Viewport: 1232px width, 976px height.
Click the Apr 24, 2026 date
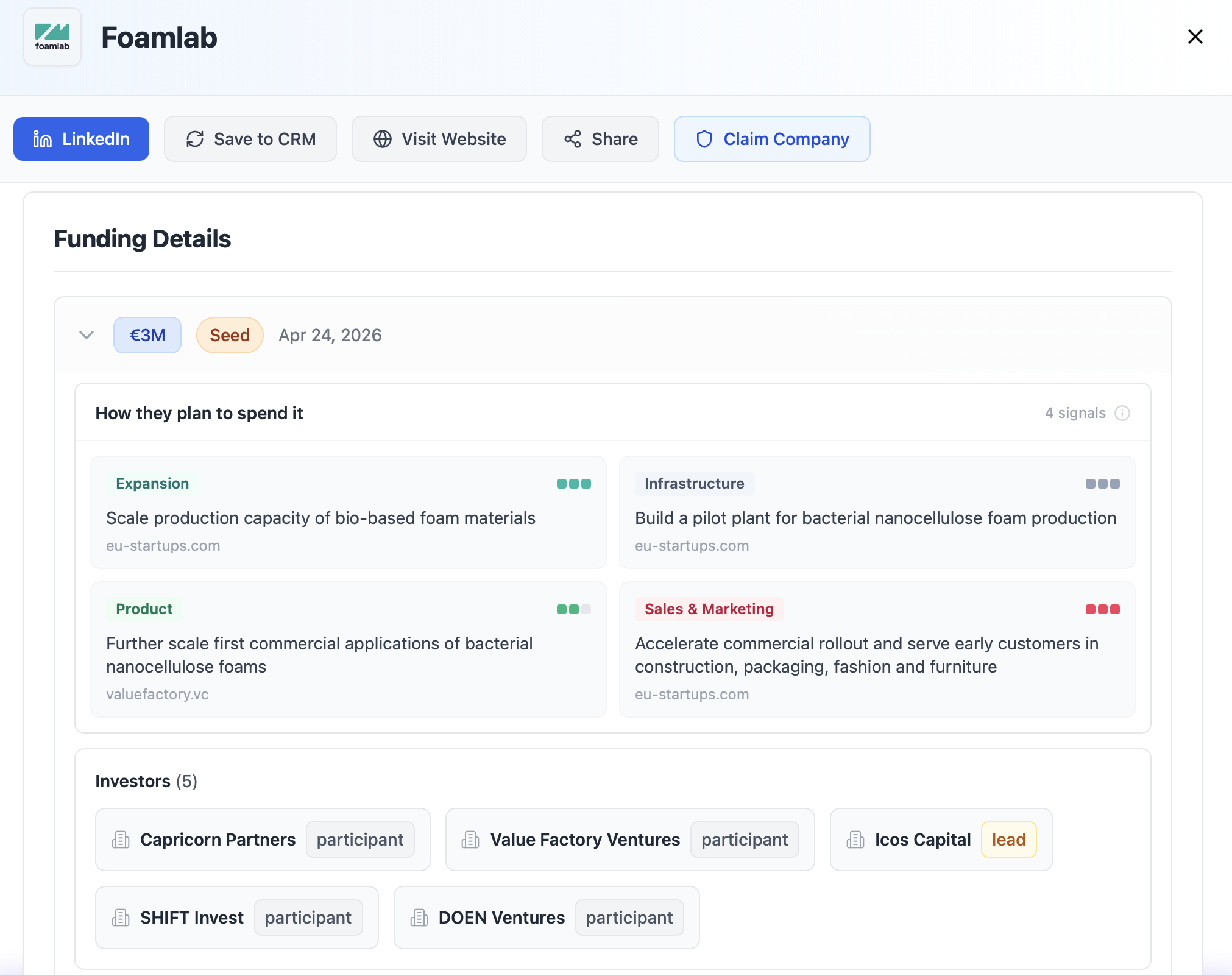click(x=330, y=335)
